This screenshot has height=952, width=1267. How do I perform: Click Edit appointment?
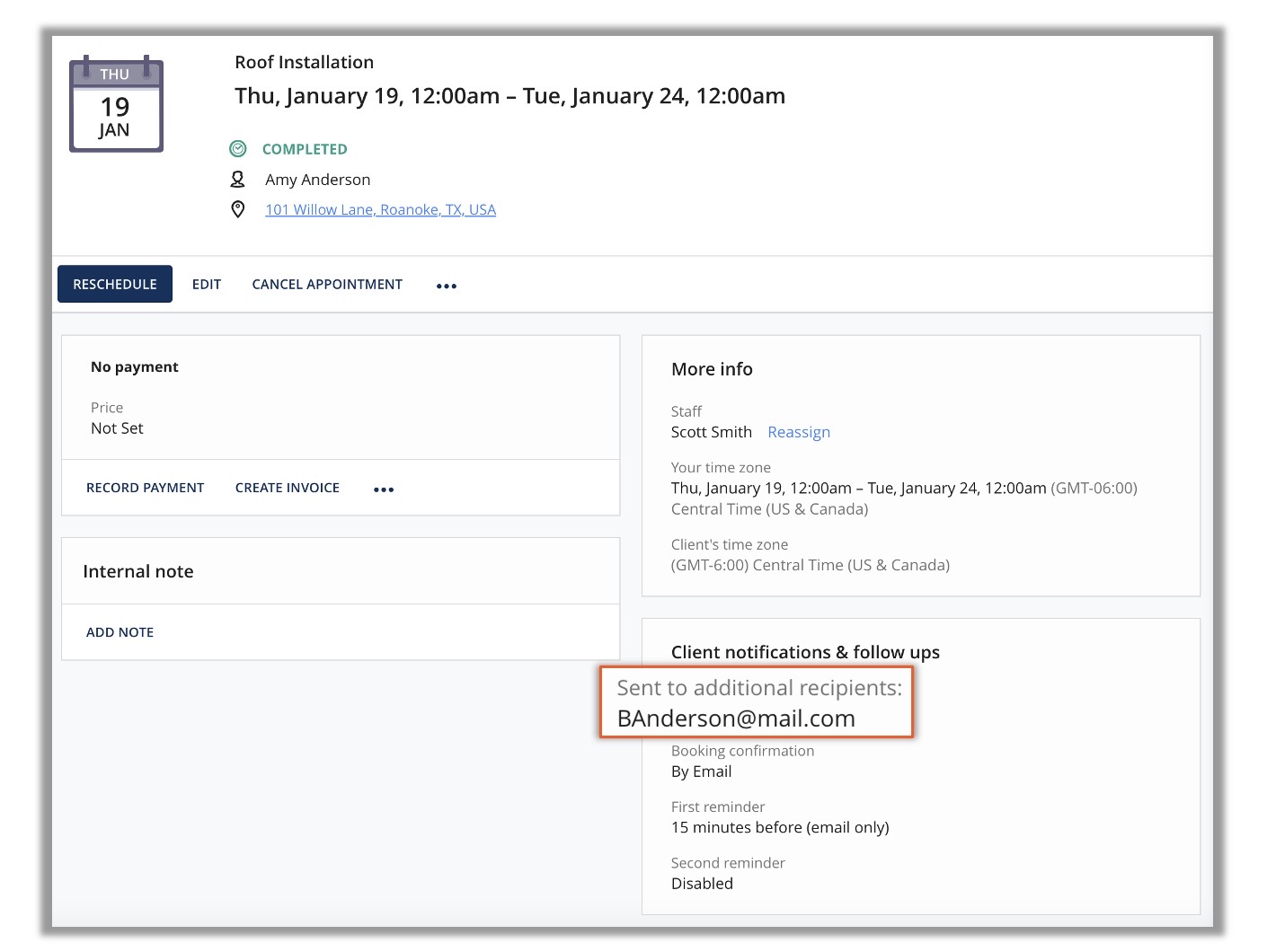207,284
